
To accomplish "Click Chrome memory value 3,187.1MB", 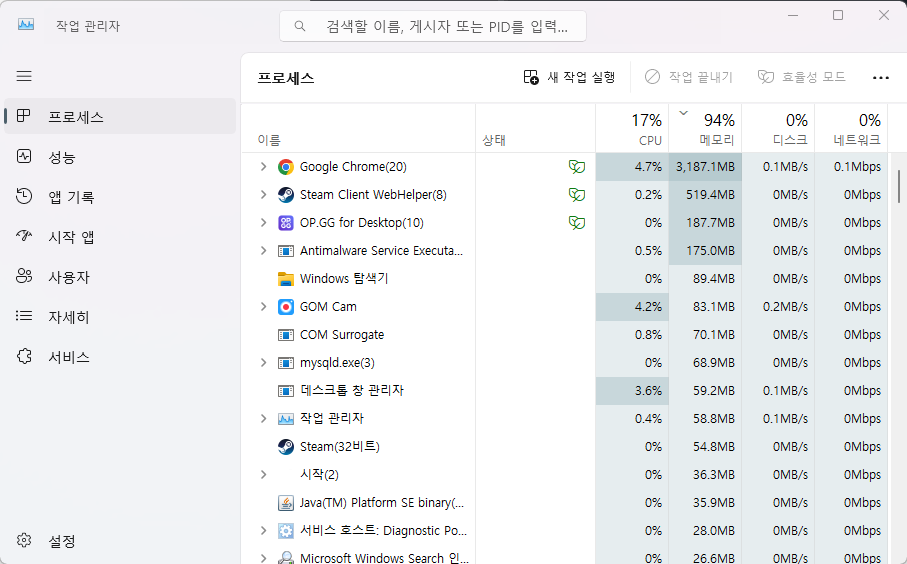I will (705, 167).
